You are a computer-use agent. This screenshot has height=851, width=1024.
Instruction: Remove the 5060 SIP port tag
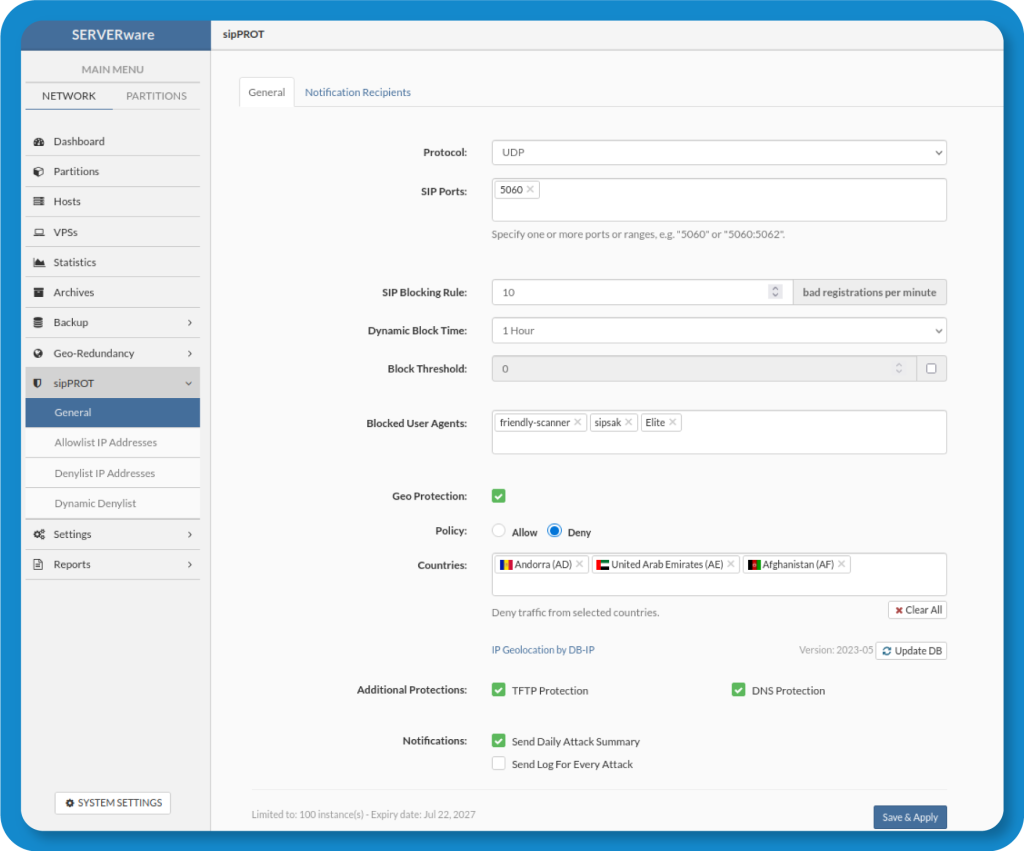[530, 190]
